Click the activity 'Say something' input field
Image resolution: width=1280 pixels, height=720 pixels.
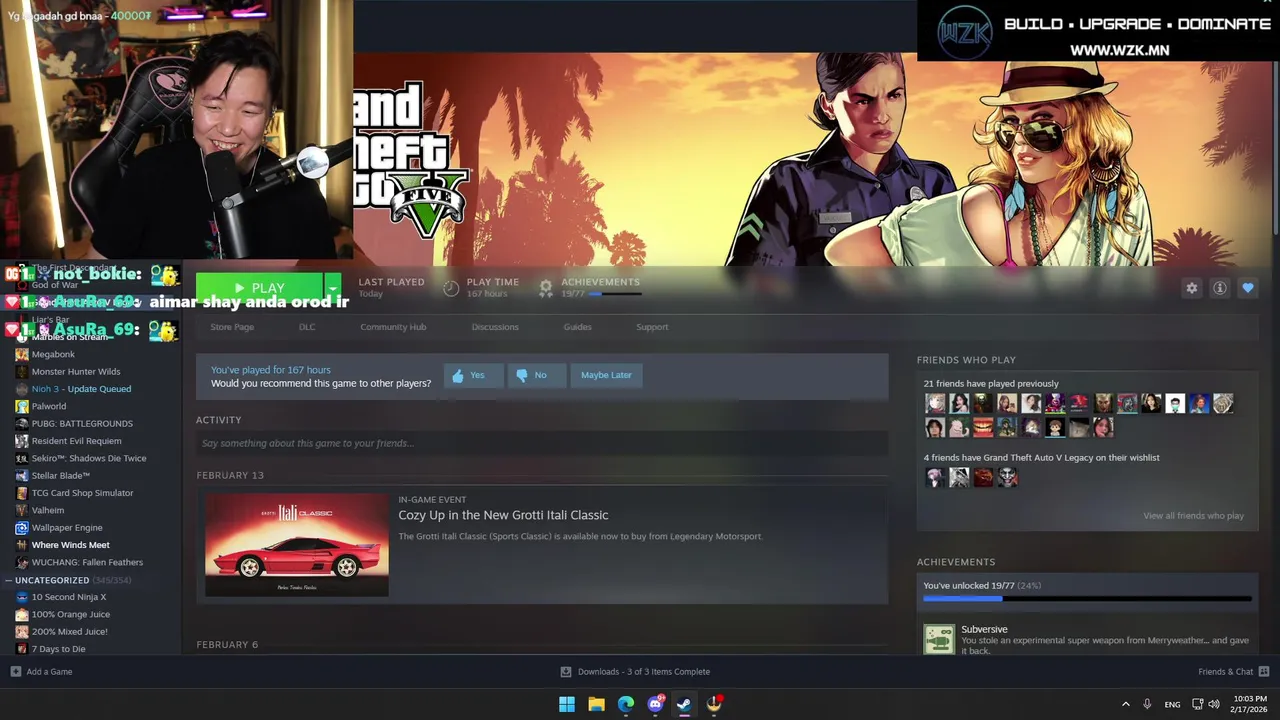(x=542, y=443)
